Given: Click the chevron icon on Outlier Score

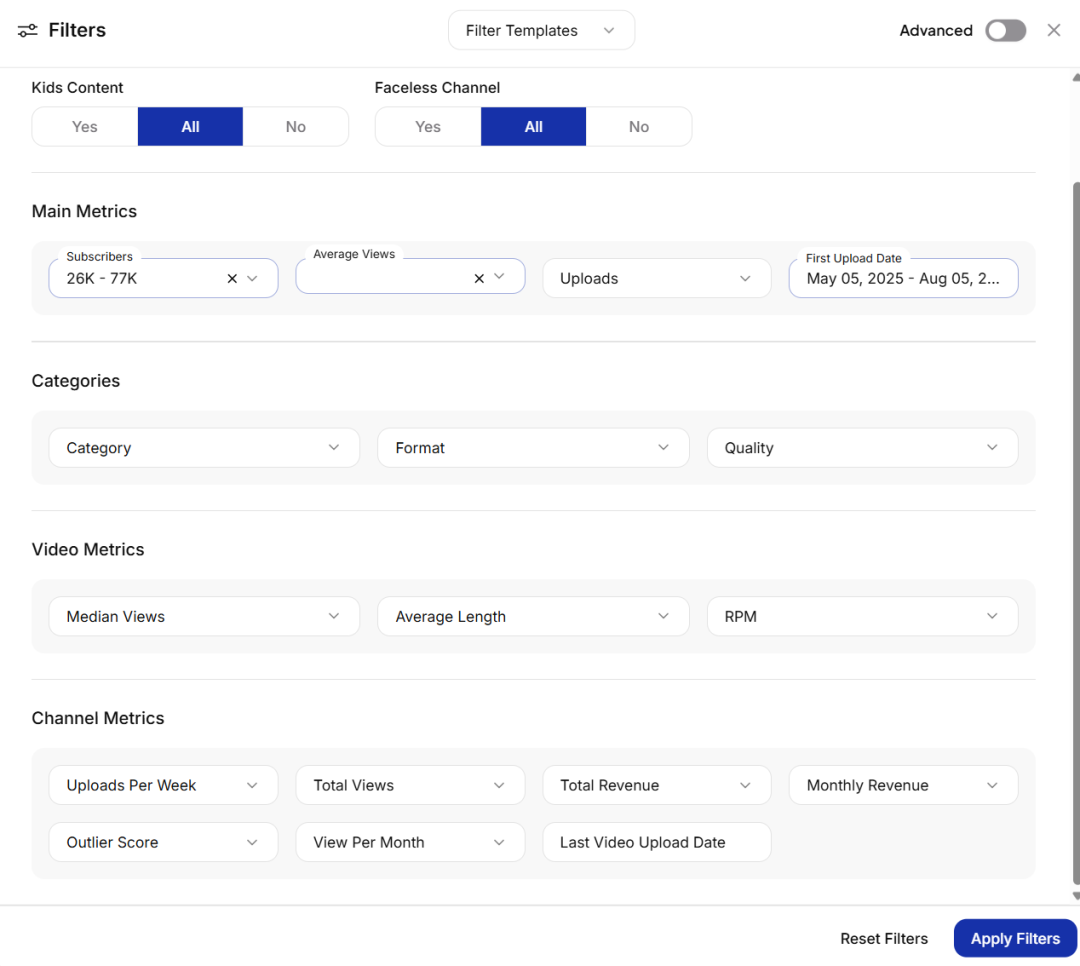Looking at the screenshot, I should tap(253, 843).
